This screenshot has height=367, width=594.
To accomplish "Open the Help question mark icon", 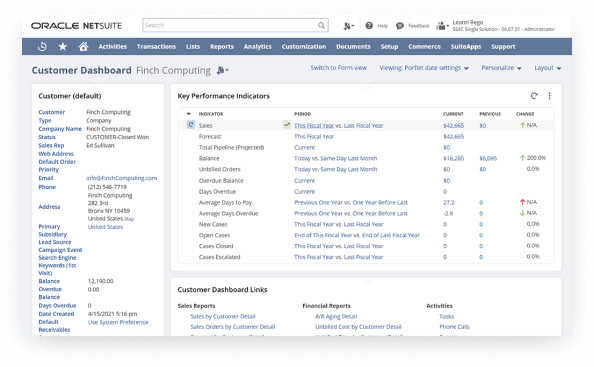I will 369,26.
